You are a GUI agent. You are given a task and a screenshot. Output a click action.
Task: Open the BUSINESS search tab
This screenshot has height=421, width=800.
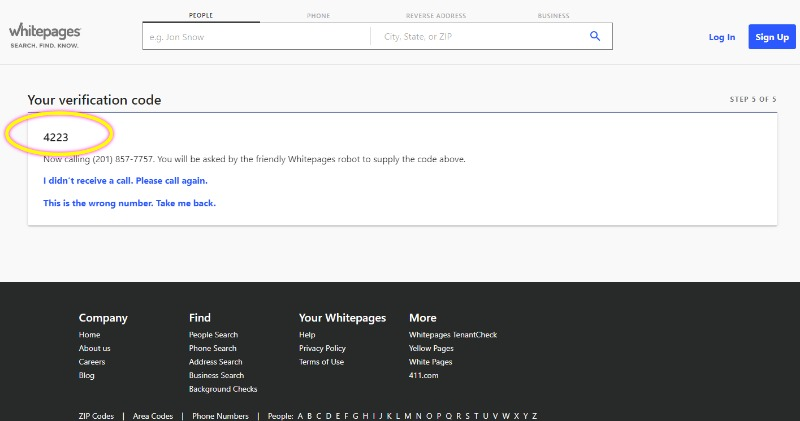(553, 16)
